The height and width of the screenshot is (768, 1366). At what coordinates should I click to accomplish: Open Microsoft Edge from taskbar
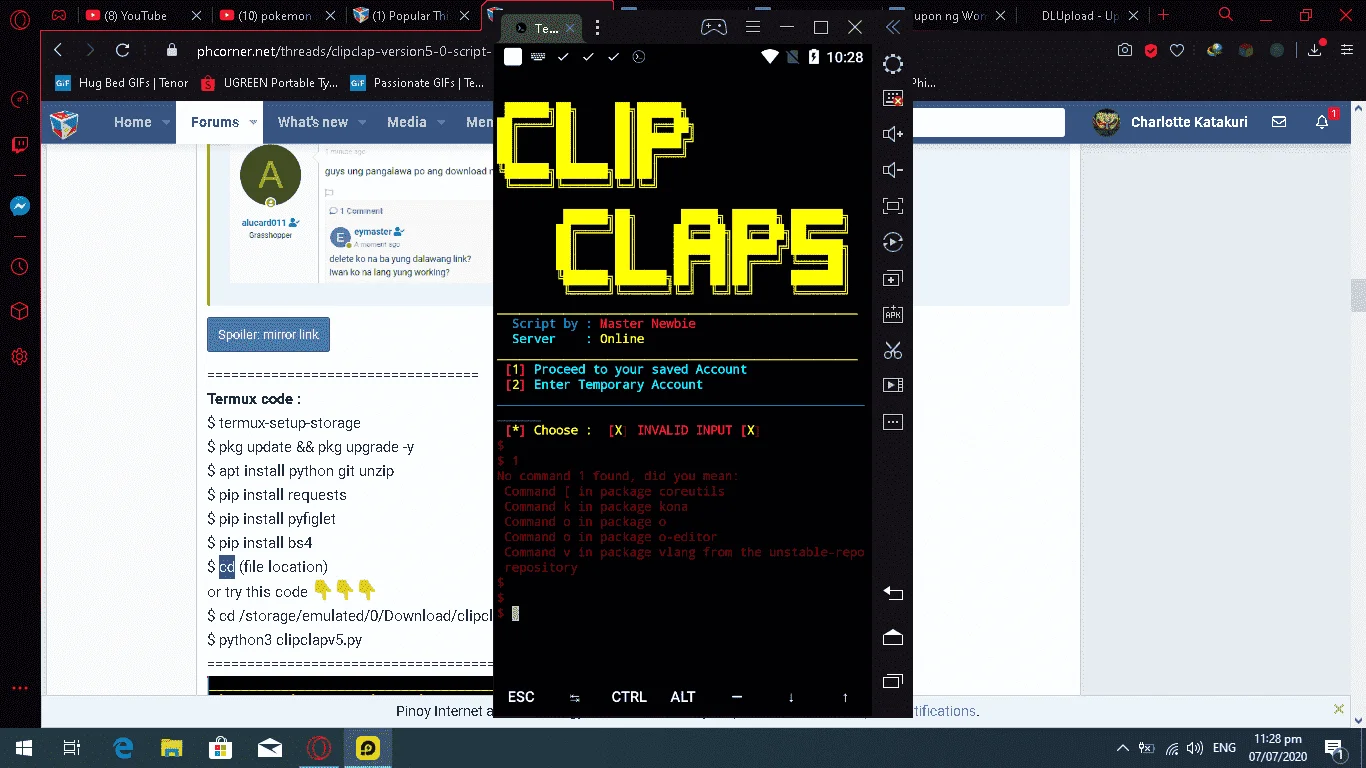124,748
